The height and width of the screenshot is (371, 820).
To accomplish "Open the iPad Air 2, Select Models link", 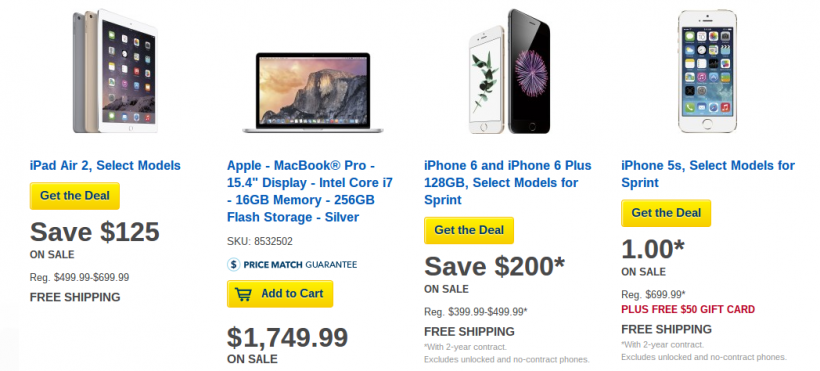I will click(105, 165).
